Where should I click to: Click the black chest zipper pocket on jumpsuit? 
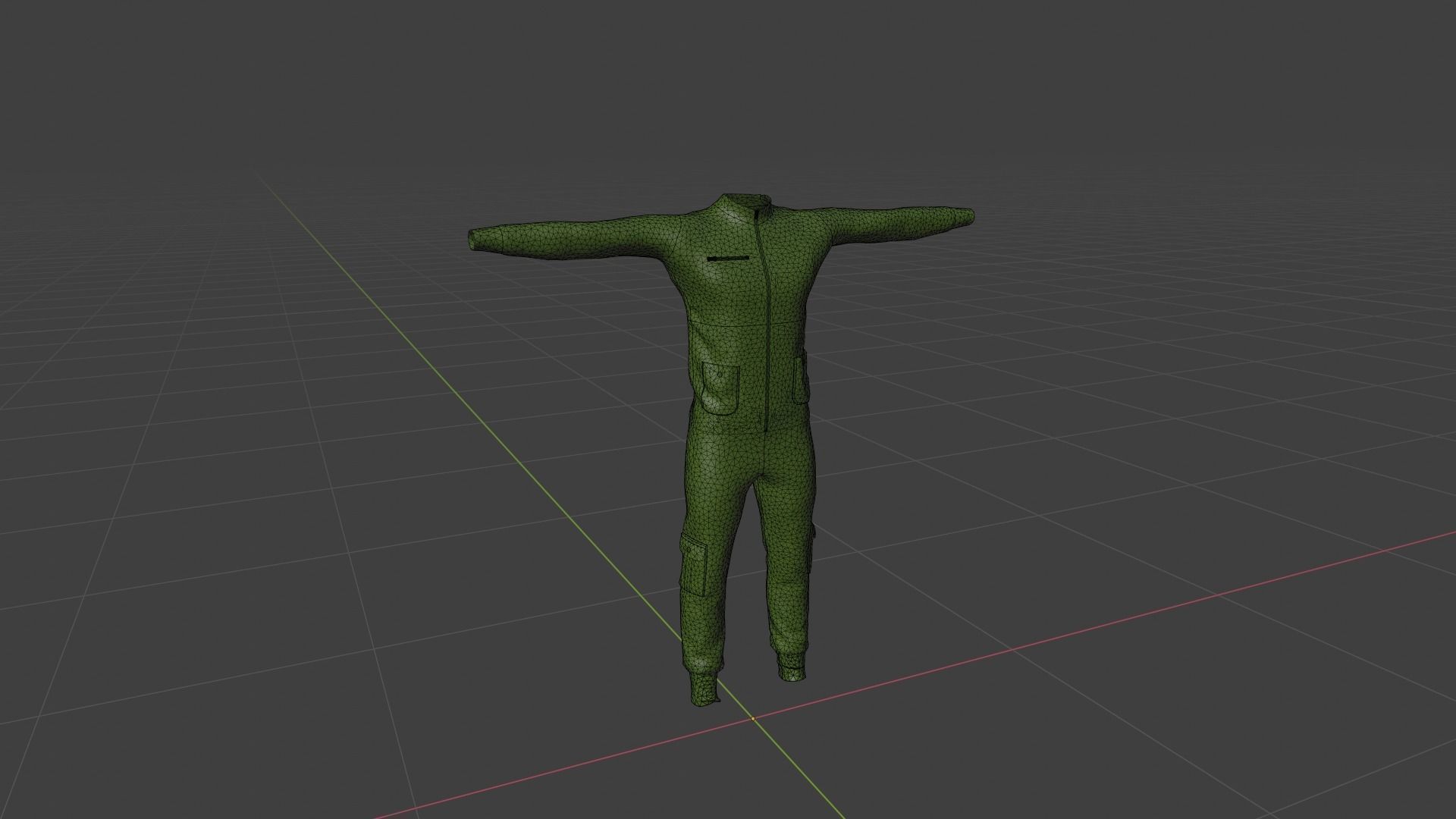[x=728, y=259]
